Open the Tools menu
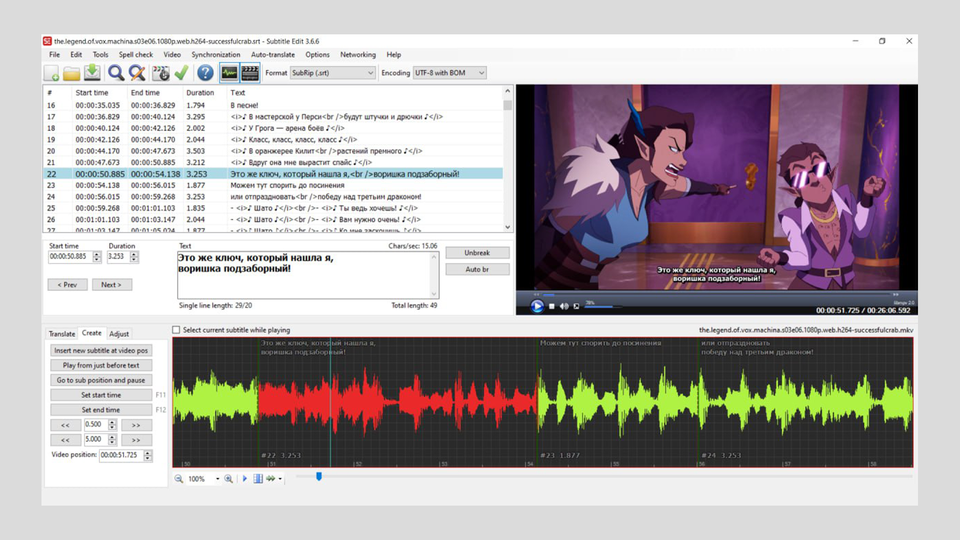 point(100,54)
